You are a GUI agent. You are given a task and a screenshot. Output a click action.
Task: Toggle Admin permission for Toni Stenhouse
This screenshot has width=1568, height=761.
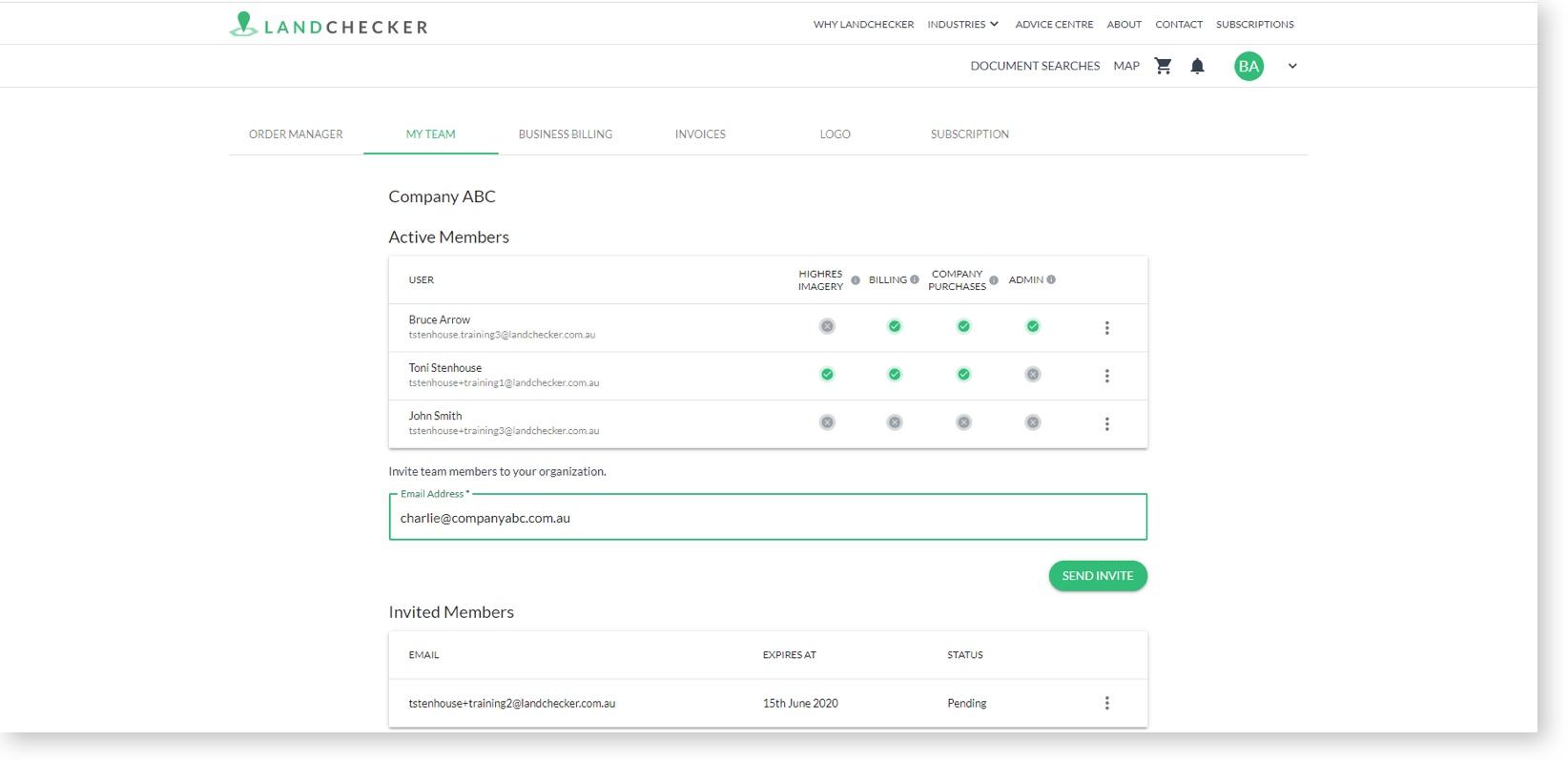pyautogui.click(x=1033, y=374)
